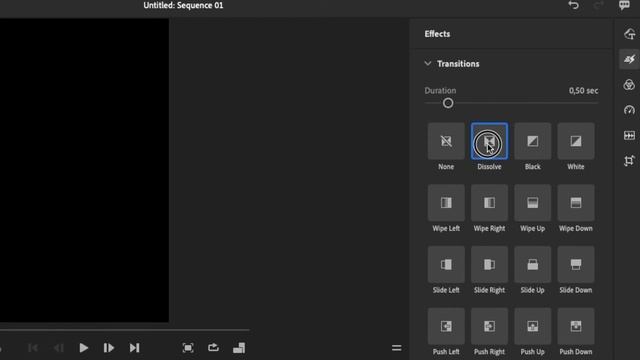Image resolution: width=640 pixels, height=360 pixels.
Task: Play the sequence preview
Action: point(83,348)
